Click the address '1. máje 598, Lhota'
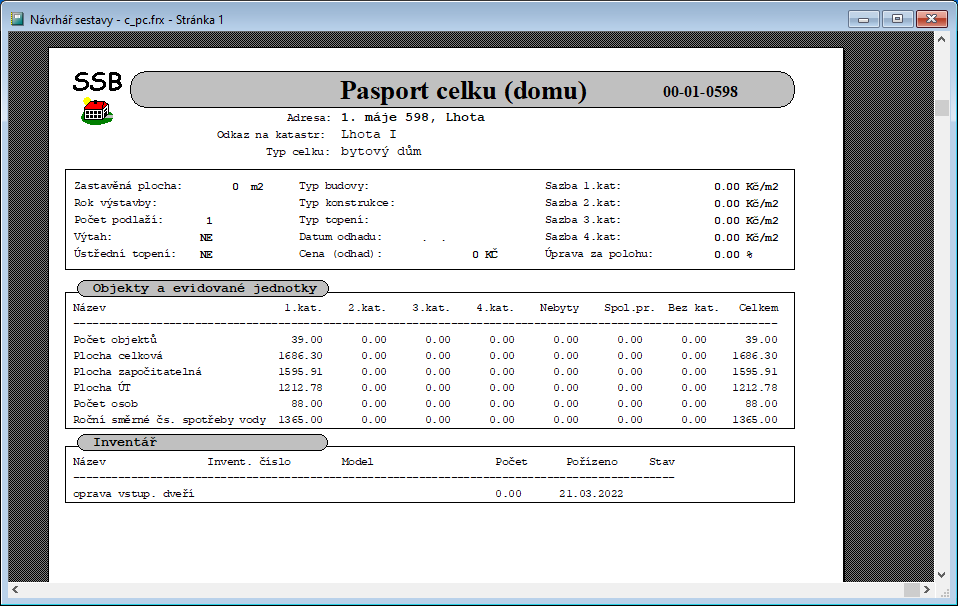This screenshot has width=958, height=606. [x=412, y=117]
